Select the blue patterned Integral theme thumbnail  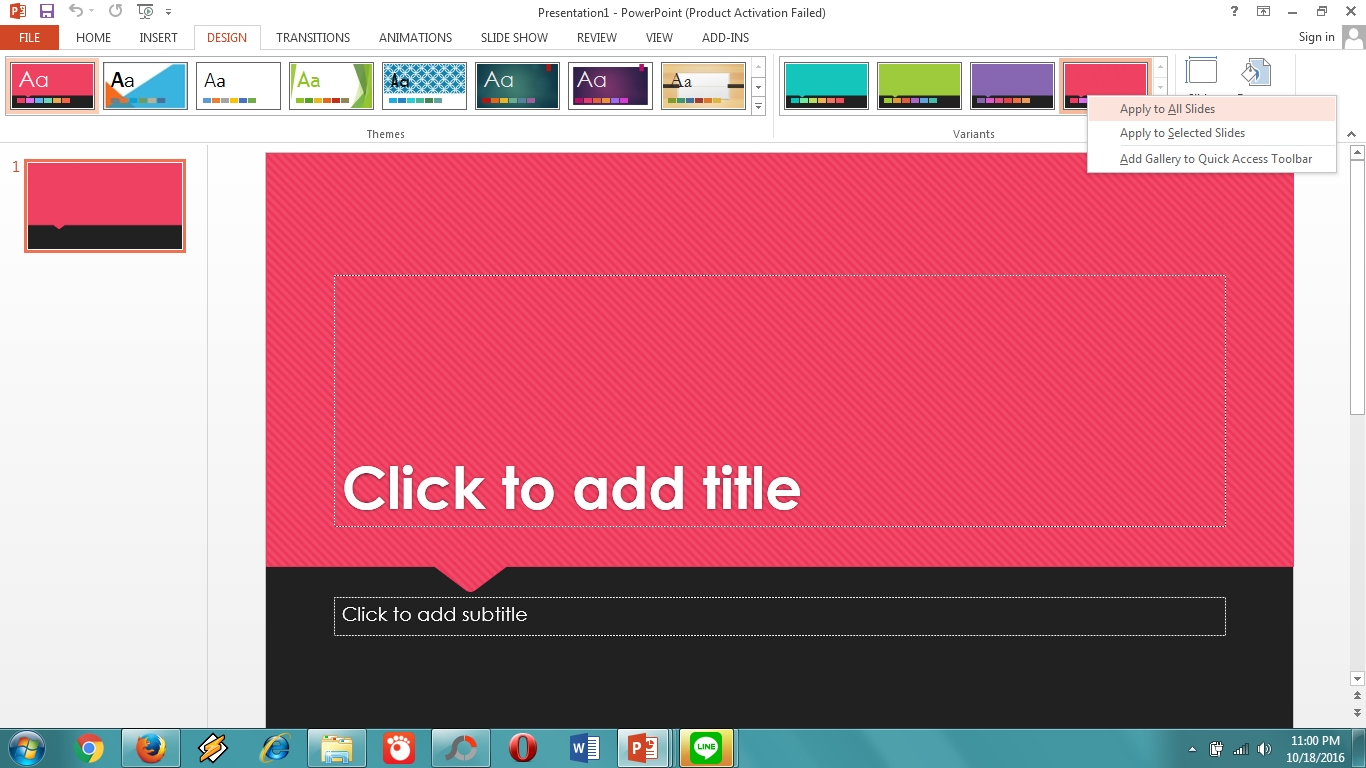[x=424, y=86]
